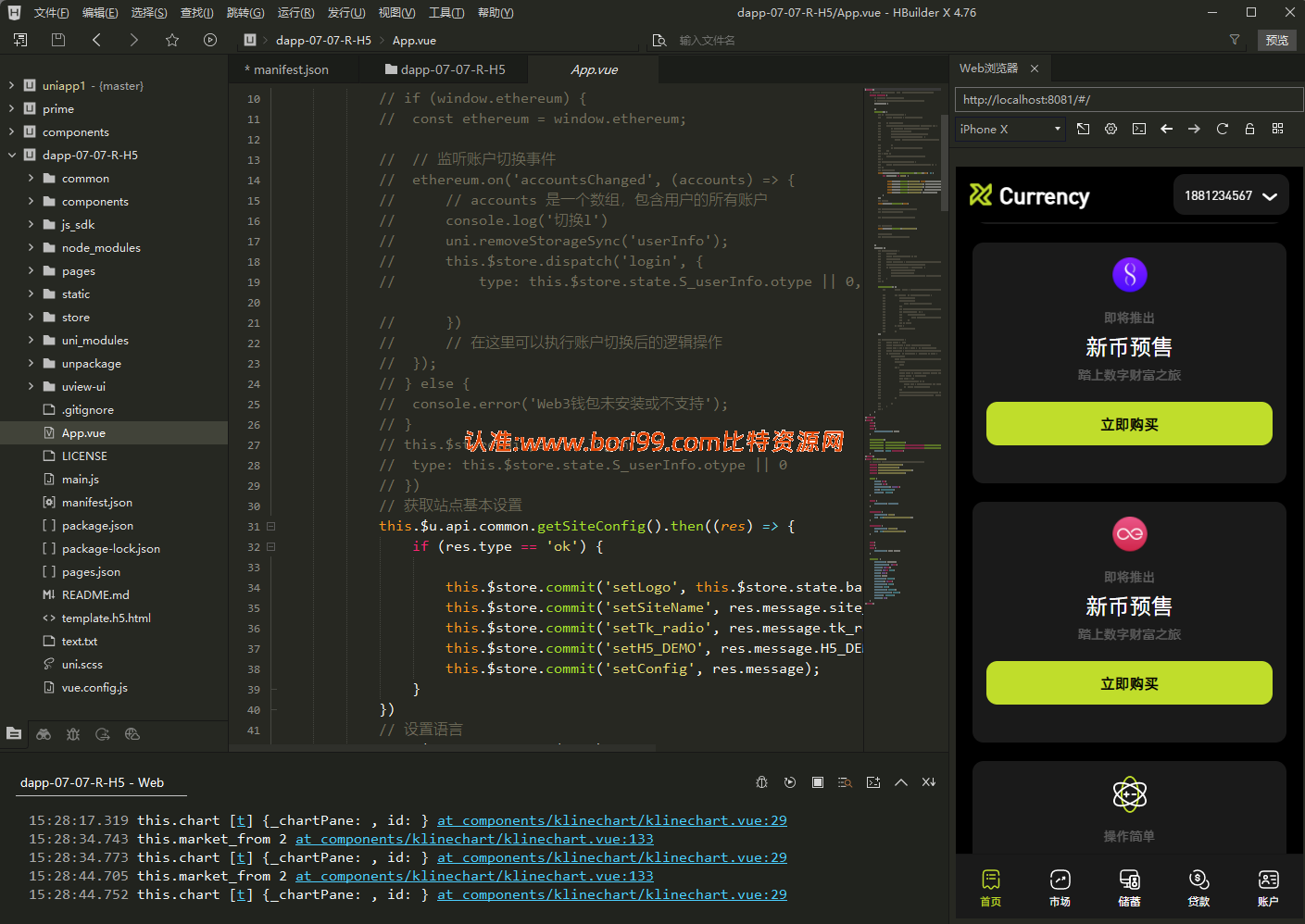
Task: Open the 贷款 tab in the app preview
Action: pyautogui.click(x=1198, y=888)
